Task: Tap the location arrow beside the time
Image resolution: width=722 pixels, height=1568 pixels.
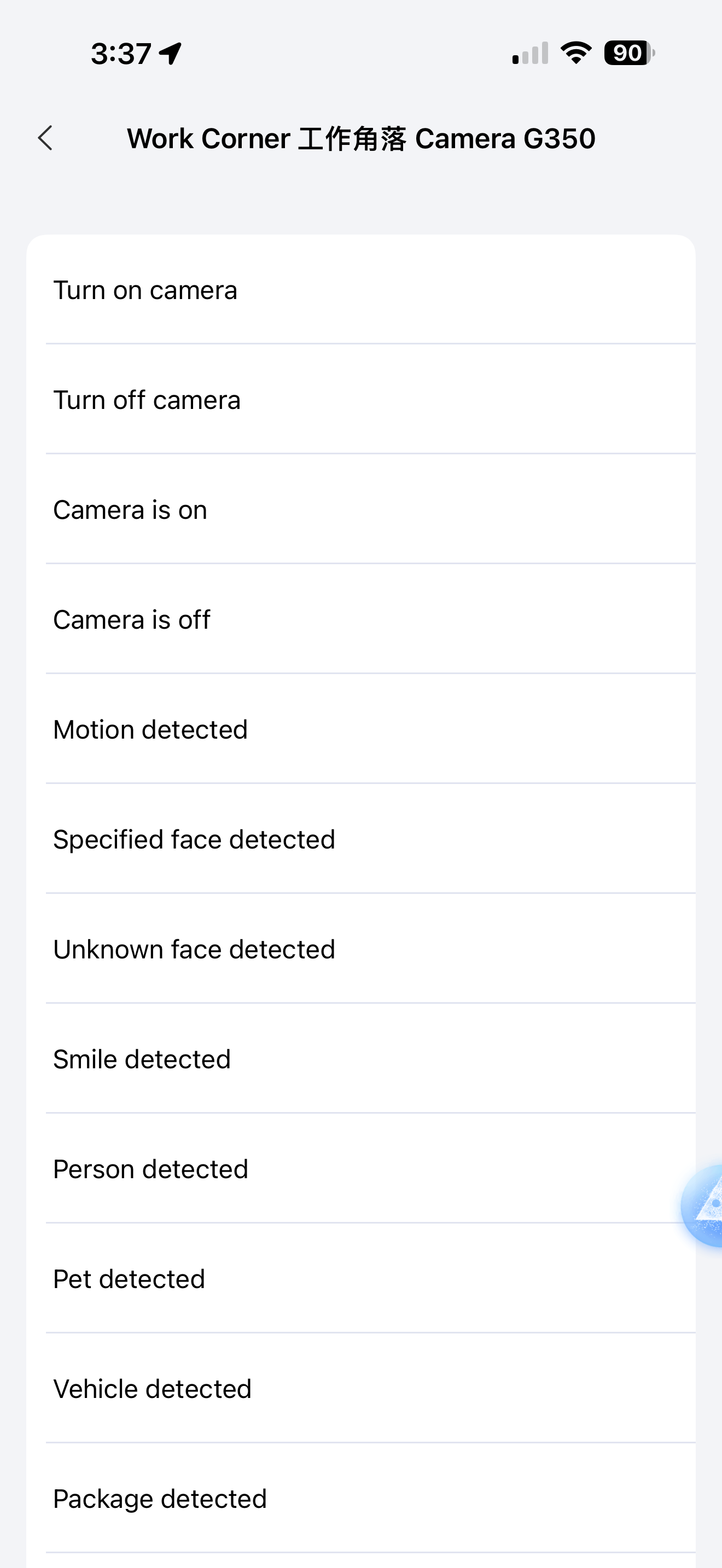Action: (171, 54)
